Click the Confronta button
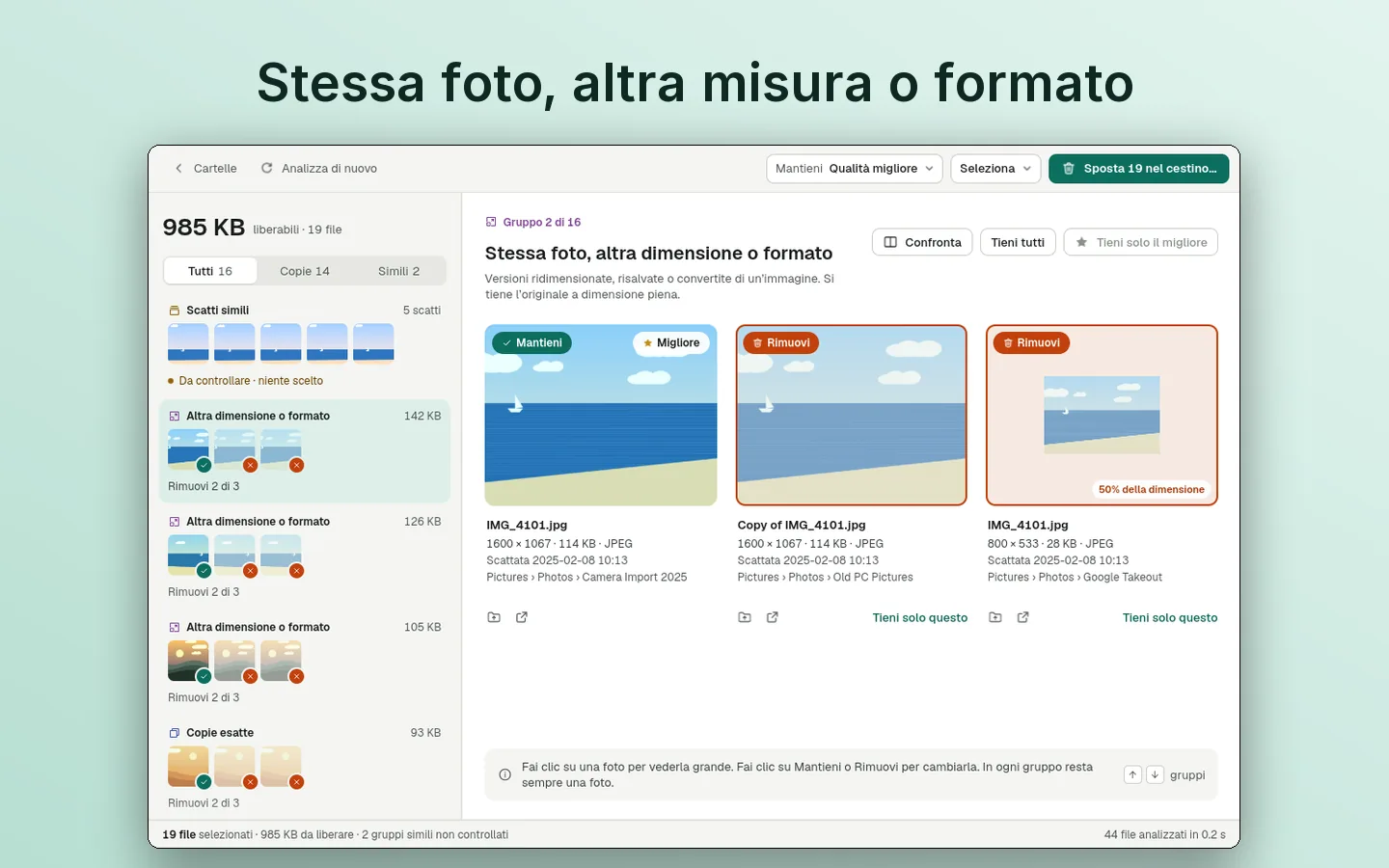The height and width of the screenshot is (868, 1389). coord(922,242)
